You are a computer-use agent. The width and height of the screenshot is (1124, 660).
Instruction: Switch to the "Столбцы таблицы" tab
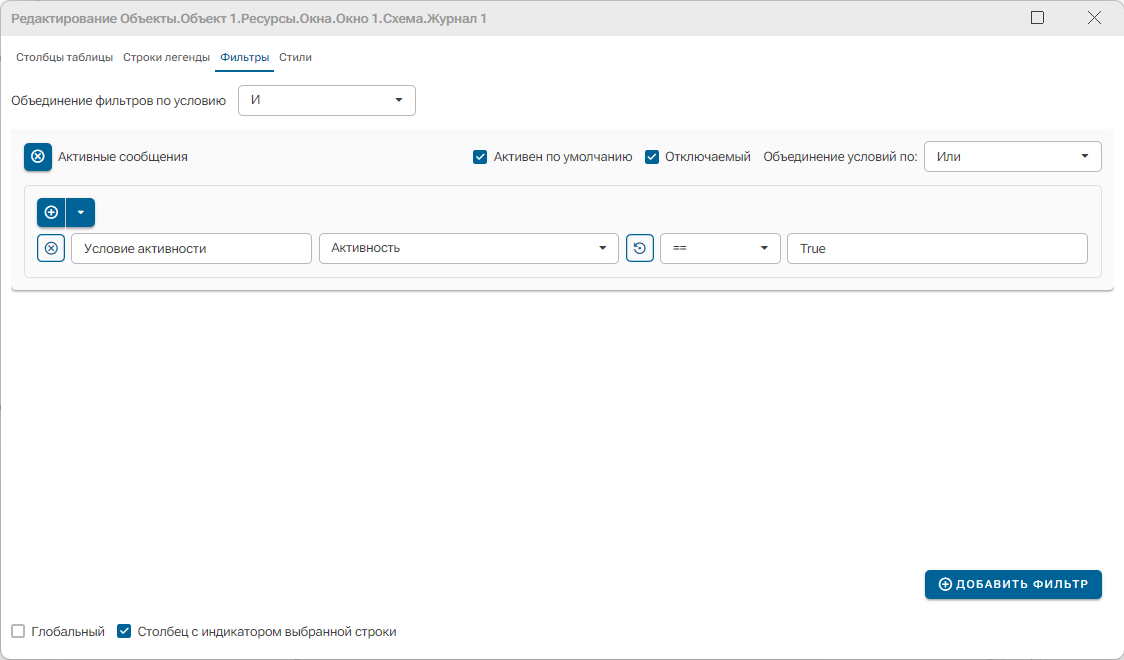[x=65, y=57]
